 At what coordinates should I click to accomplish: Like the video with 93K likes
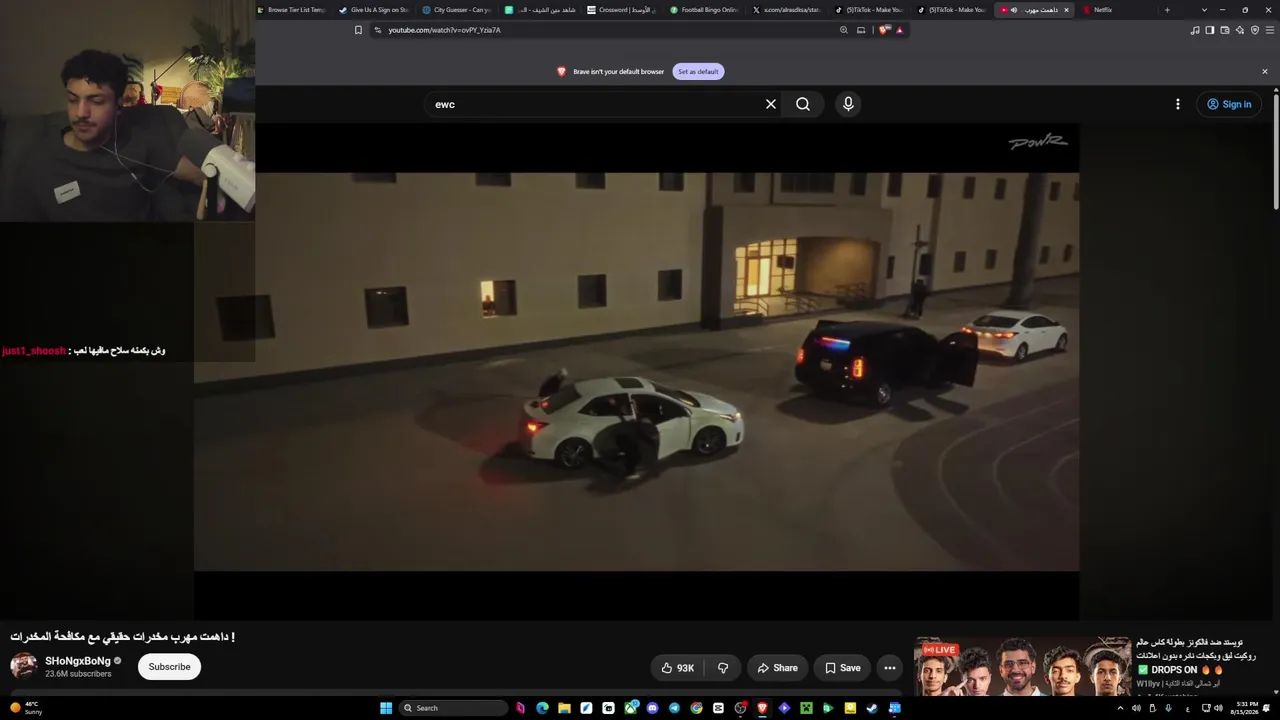pyautogui.click(x=678, y=668)
